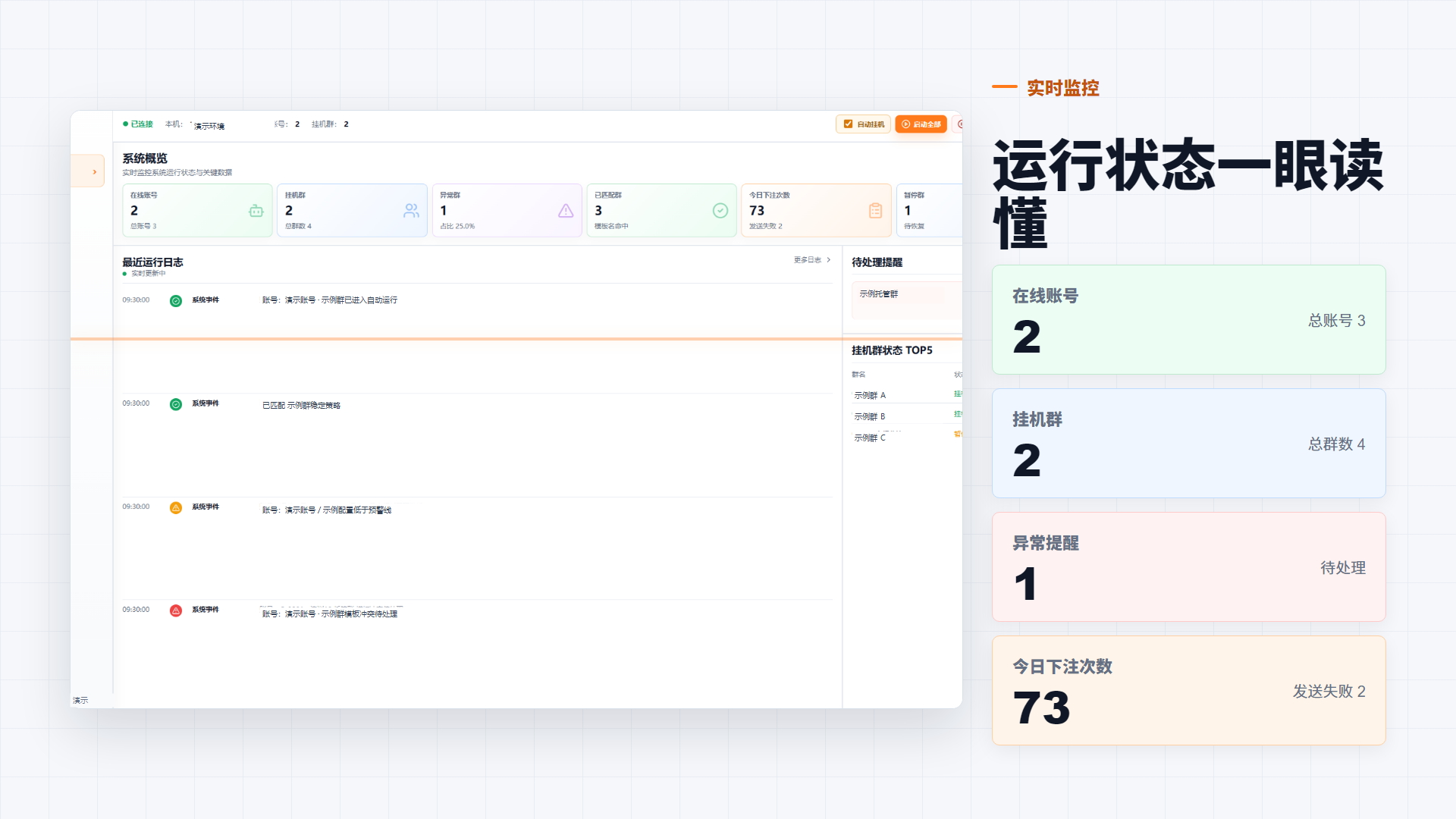The image size is (1456, 819).
Task: Click the 挂机群状态 TOP5 heading
Action: tap(892, 350)
